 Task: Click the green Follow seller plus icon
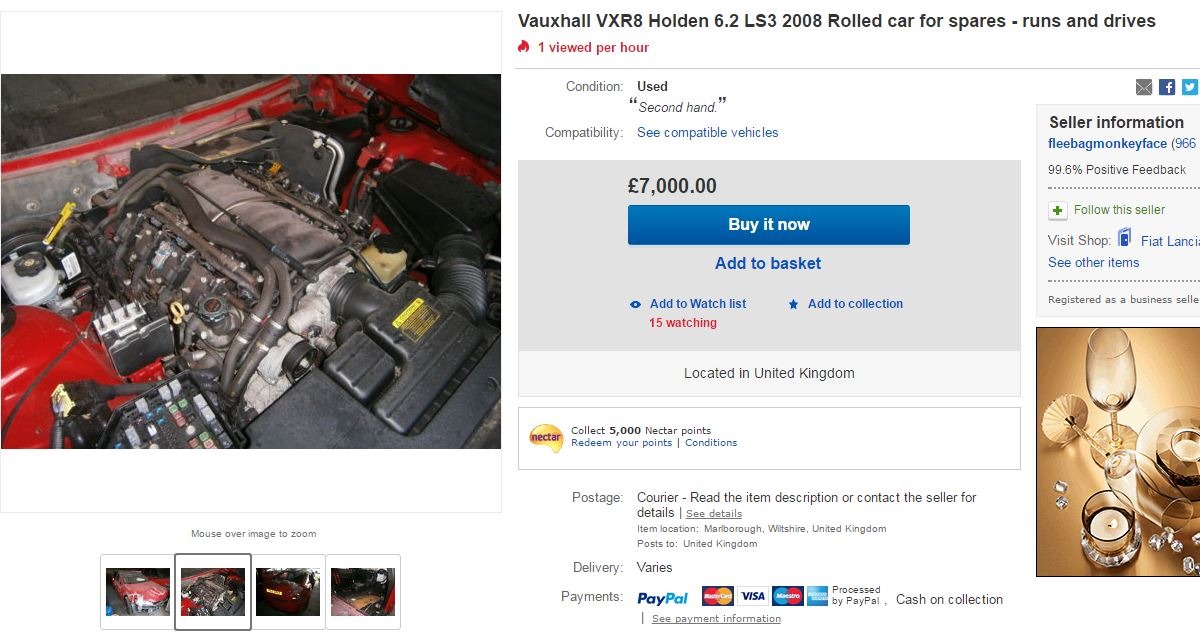[x=1057, y=210]
